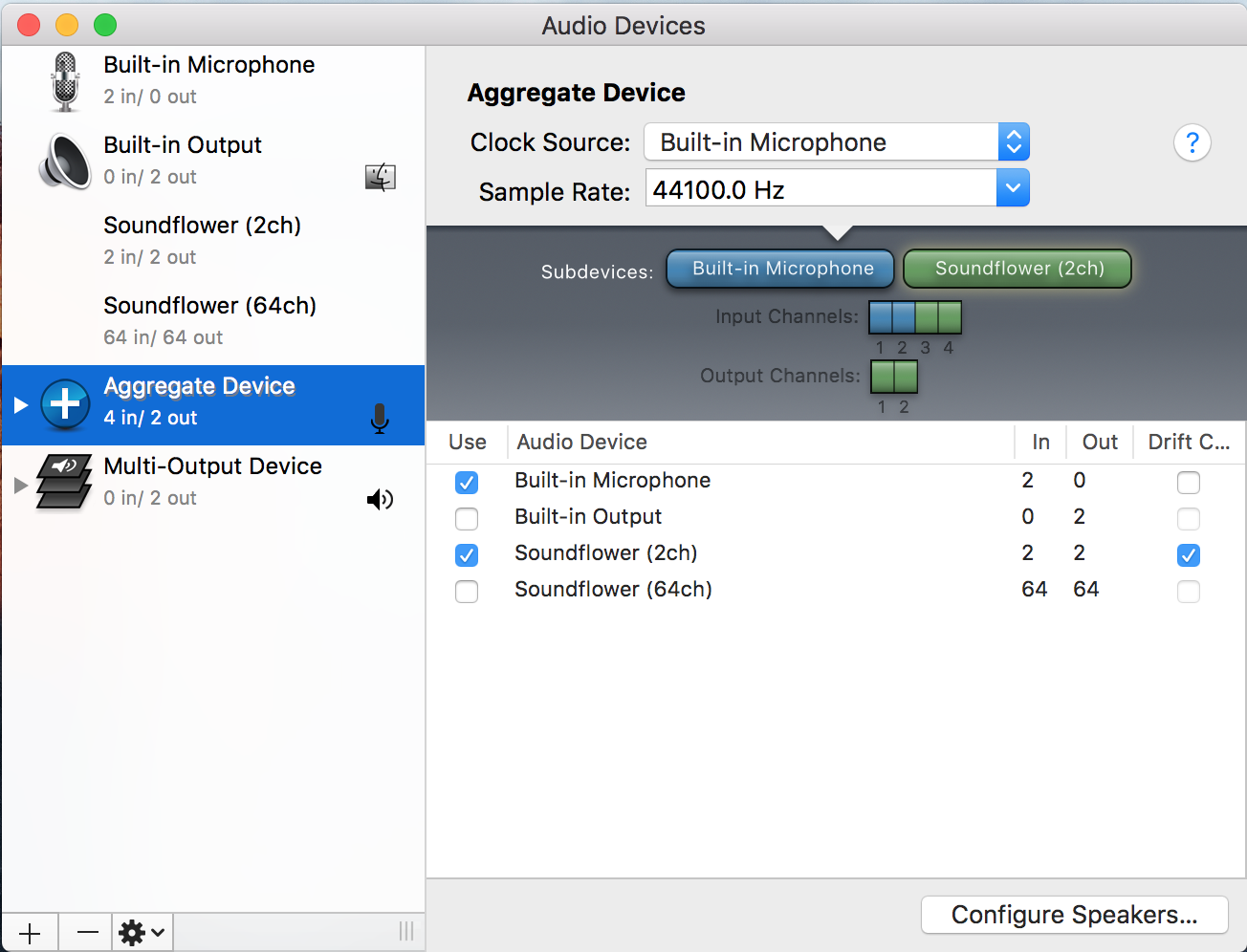Screen dimensions: 1247x952
Task: Enable drift correction for Built-in Microphone
Action: point(1189,482)
